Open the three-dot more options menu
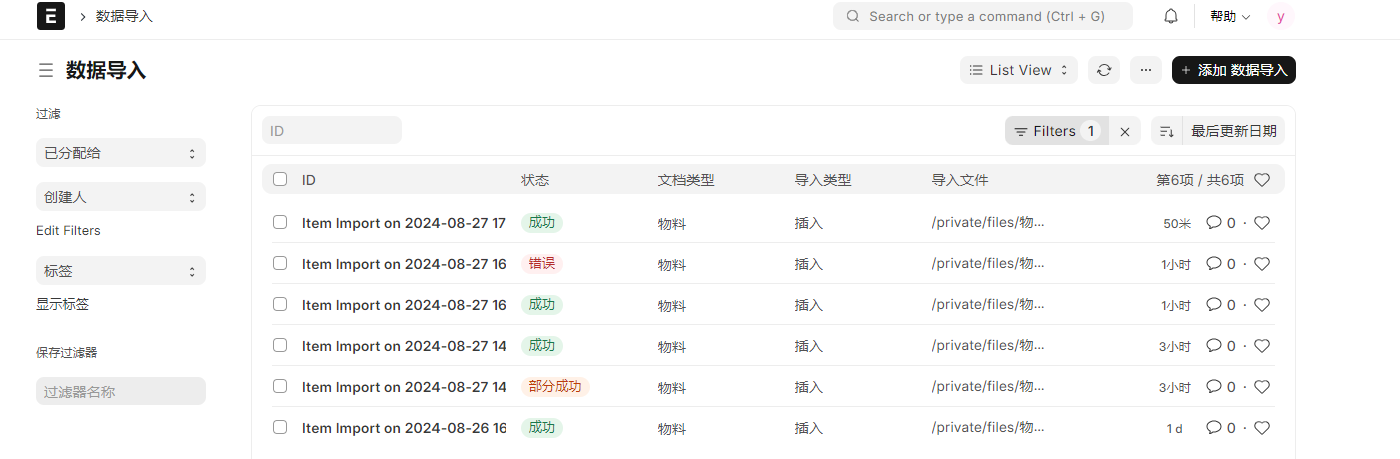1400x459 pixels. (1145, 70)
